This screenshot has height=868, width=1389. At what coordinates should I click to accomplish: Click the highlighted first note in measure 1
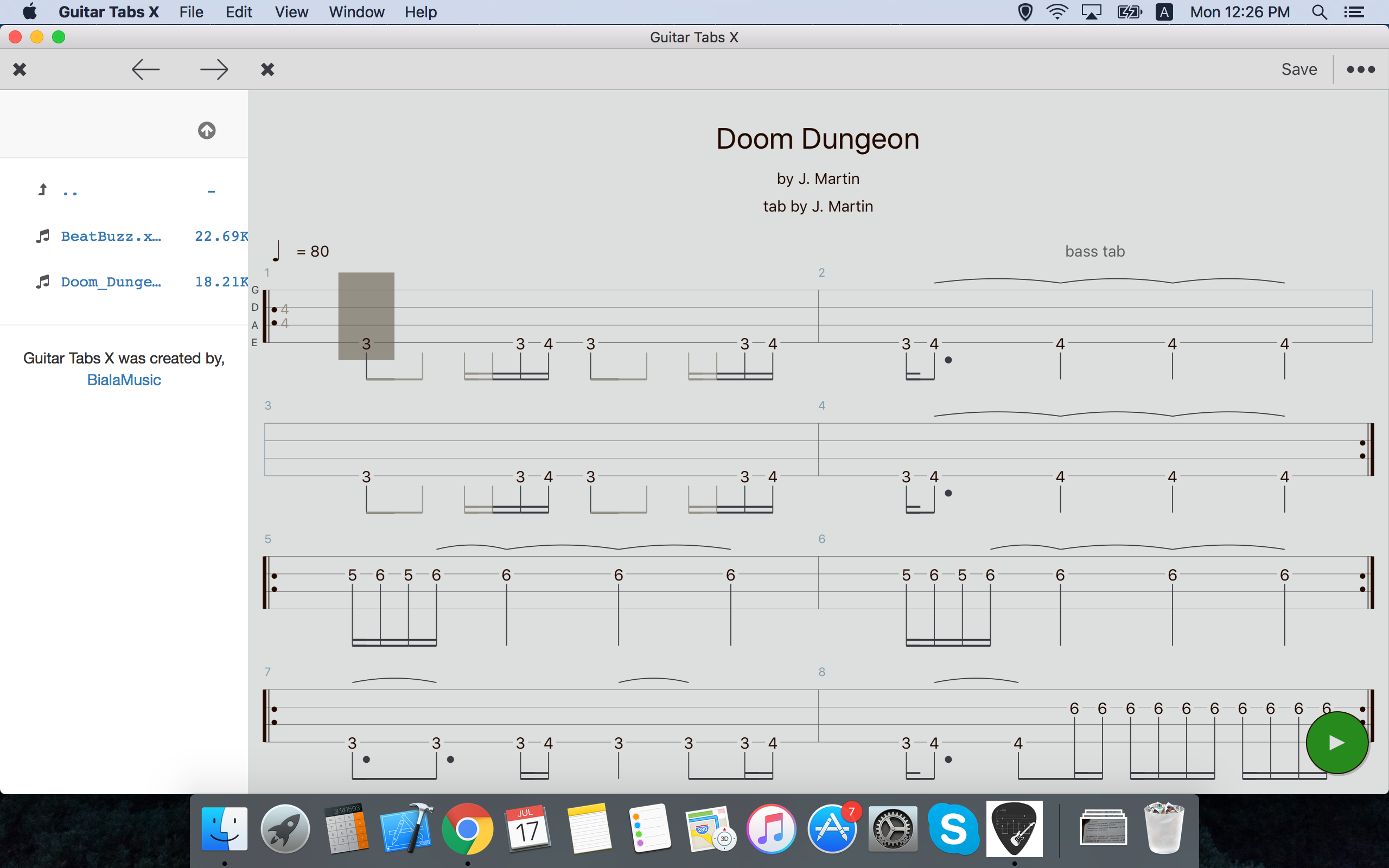click(366, 343)
